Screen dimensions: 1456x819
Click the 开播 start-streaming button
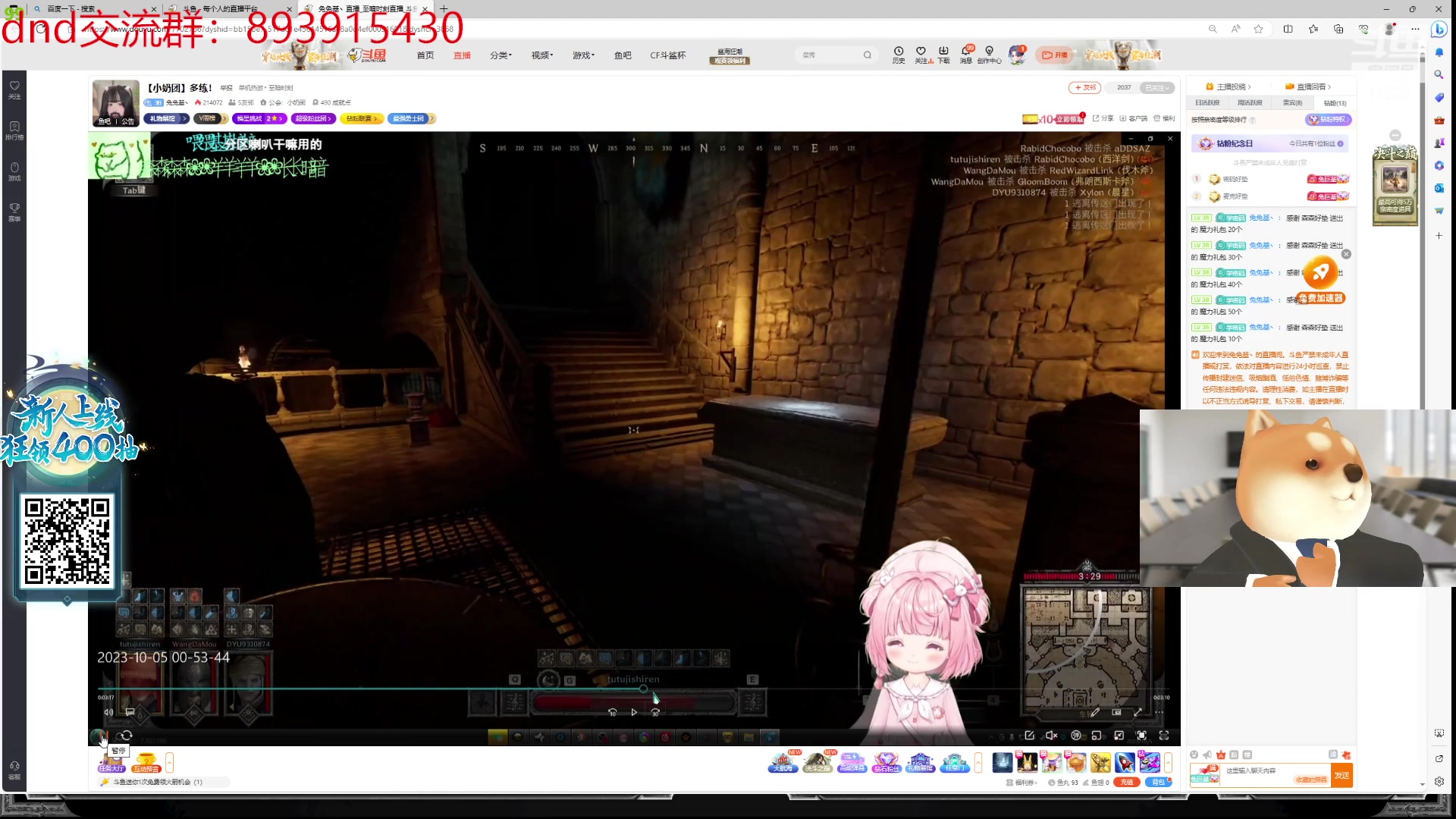[1055, 55]
